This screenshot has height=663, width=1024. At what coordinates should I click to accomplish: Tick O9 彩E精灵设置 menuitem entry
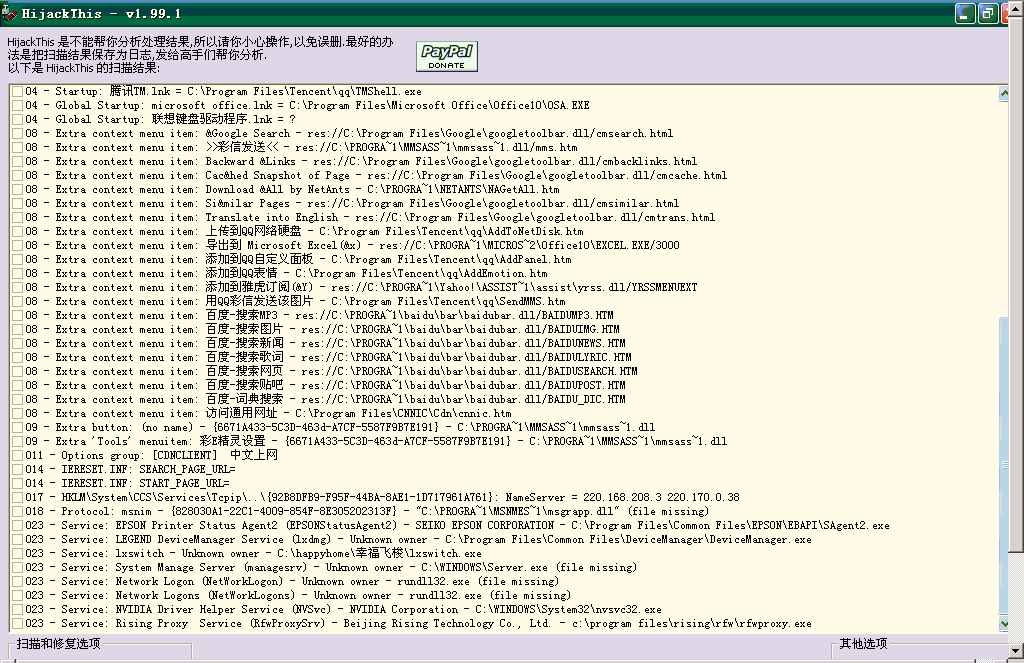tap(18, 442)
